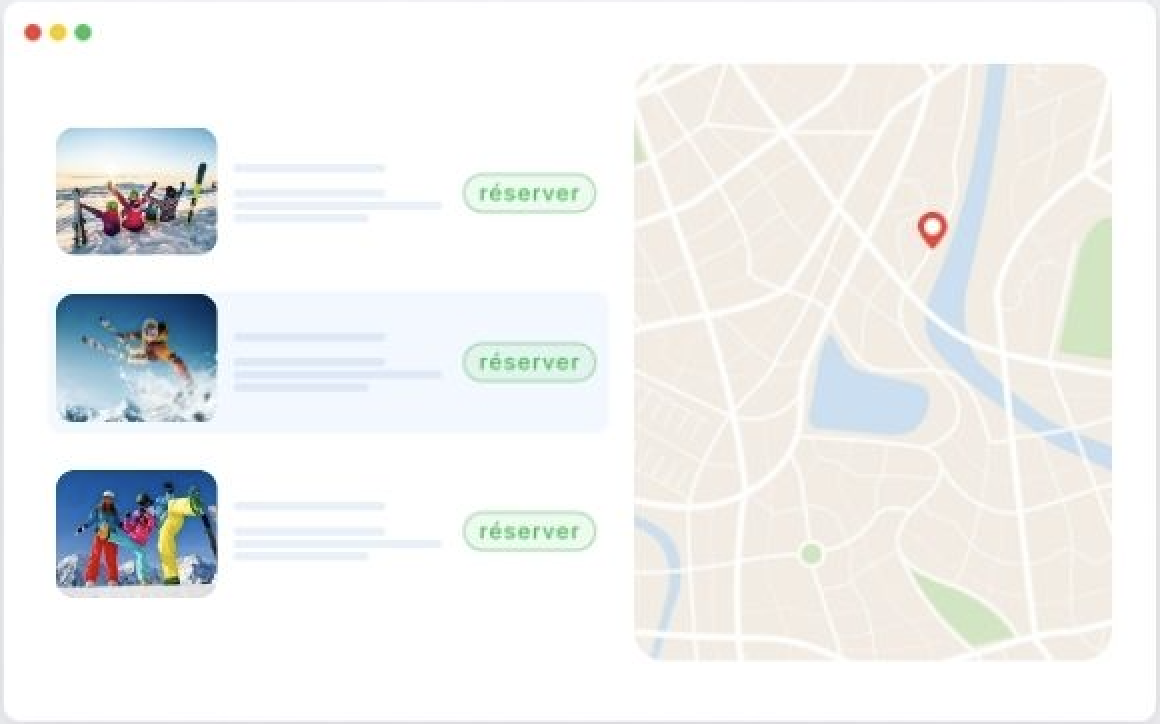Minimize the window using the yellow dot
This screenshot has width=1160, height=724.
(x=58, y=33)
